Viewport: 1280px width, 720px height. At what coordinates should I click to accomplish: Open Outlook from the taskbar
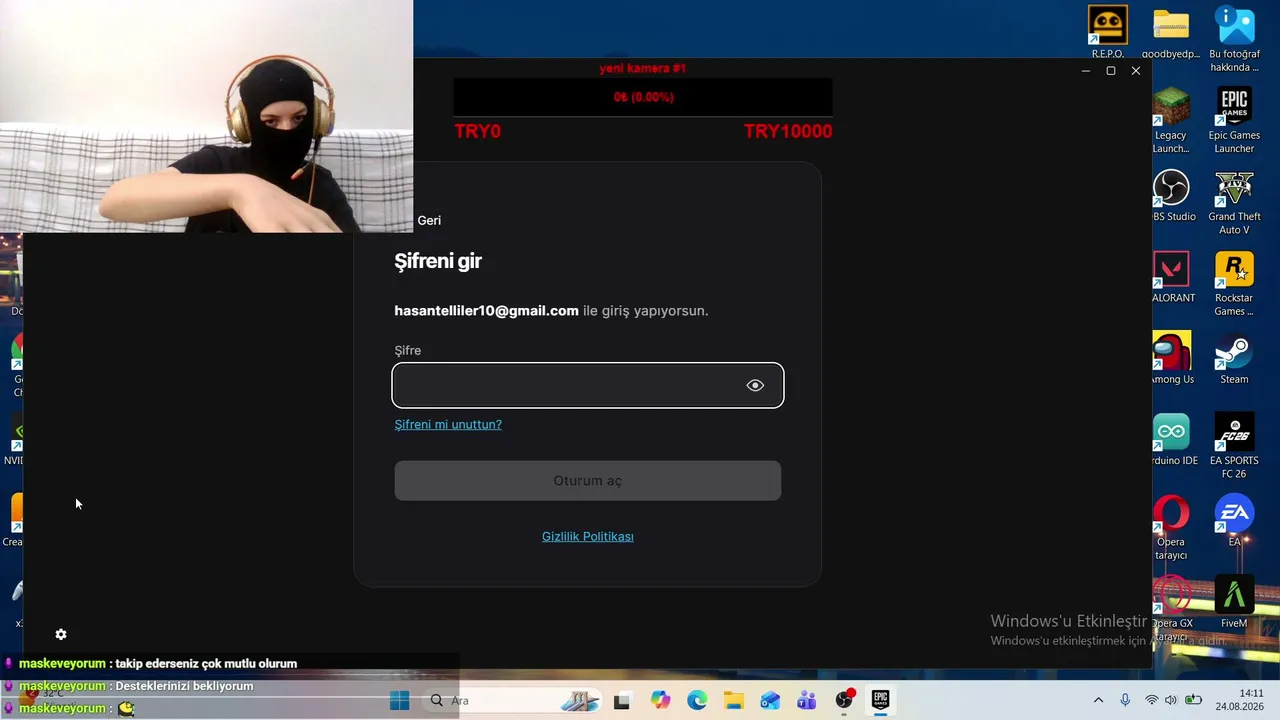click(x=770, y=700)
